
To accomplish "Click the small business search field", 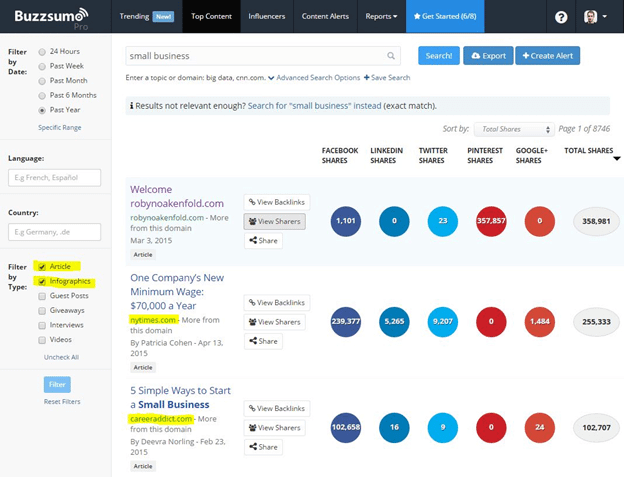I will pos(263,56).
